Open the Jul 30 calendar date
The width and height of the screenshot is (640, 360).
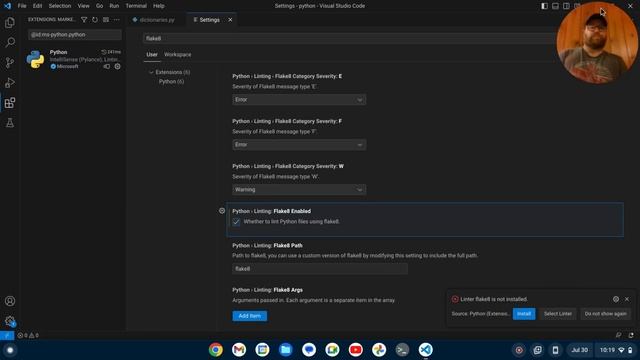pyautogui.click(x=580, y=350)
